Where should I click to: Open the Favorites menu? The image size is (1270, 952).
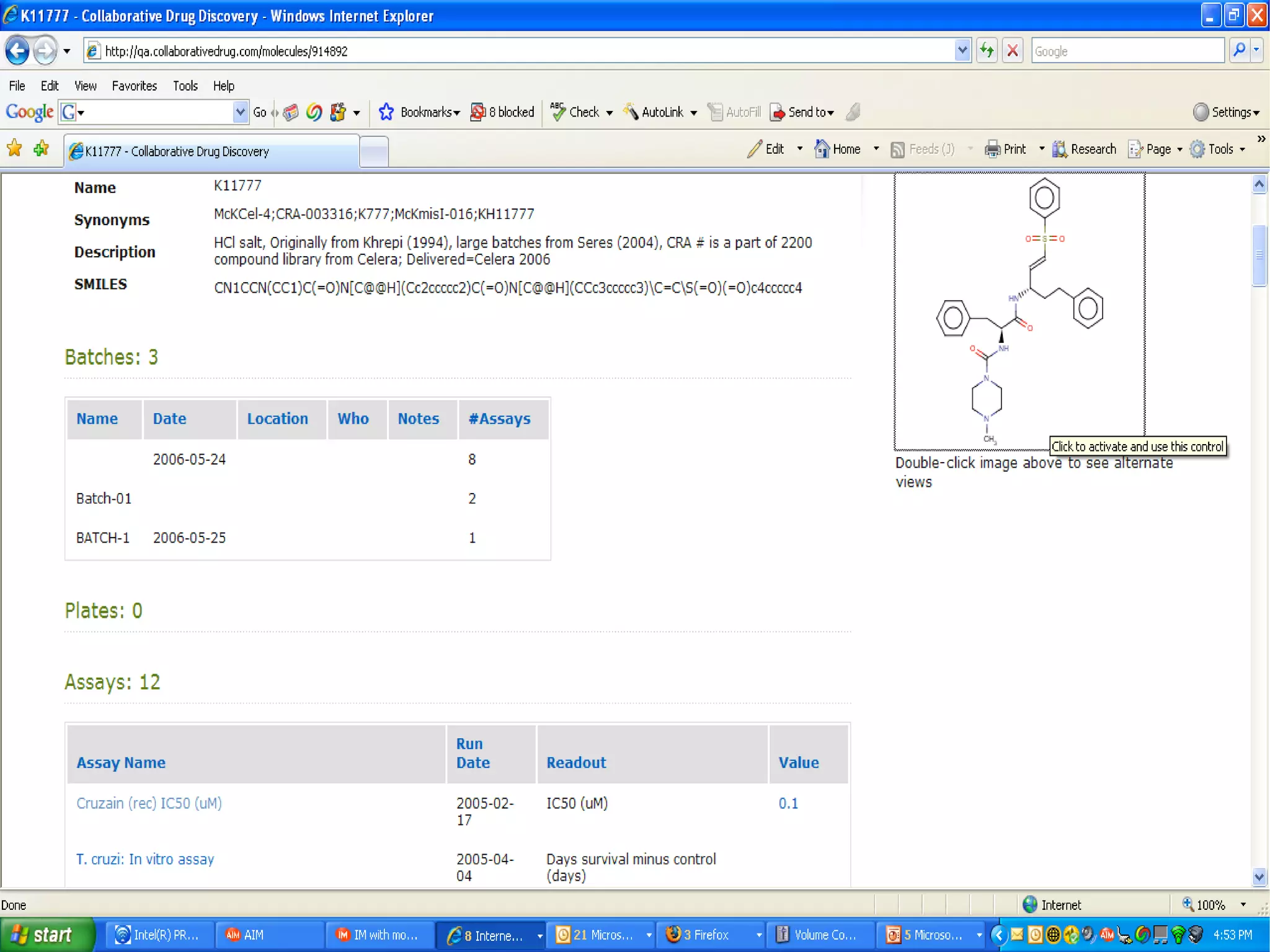(134, 86)
